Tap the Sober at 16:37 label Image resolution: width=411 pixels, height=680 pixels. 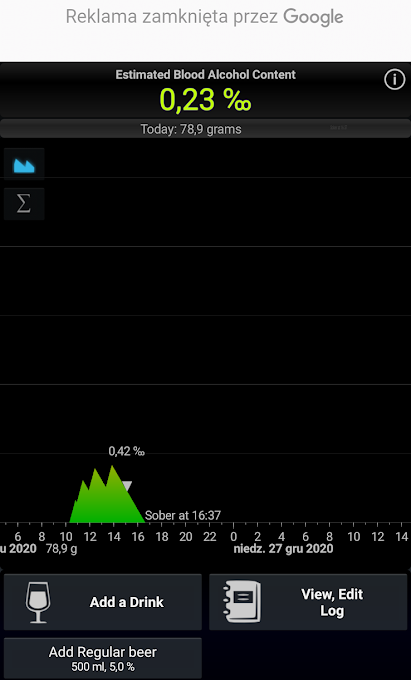pos(183,515)
